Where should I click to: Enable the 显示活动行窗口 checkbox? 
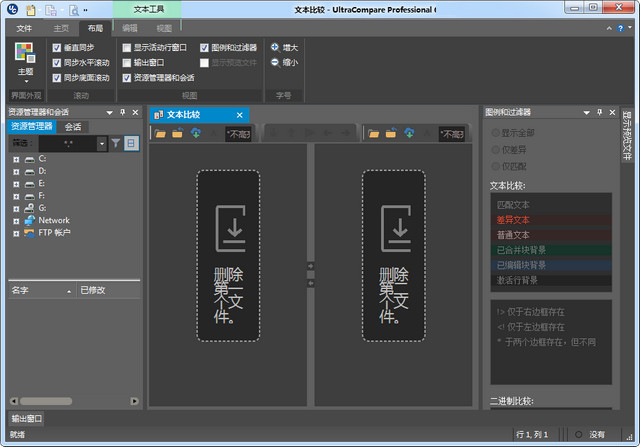click(126, 48)
